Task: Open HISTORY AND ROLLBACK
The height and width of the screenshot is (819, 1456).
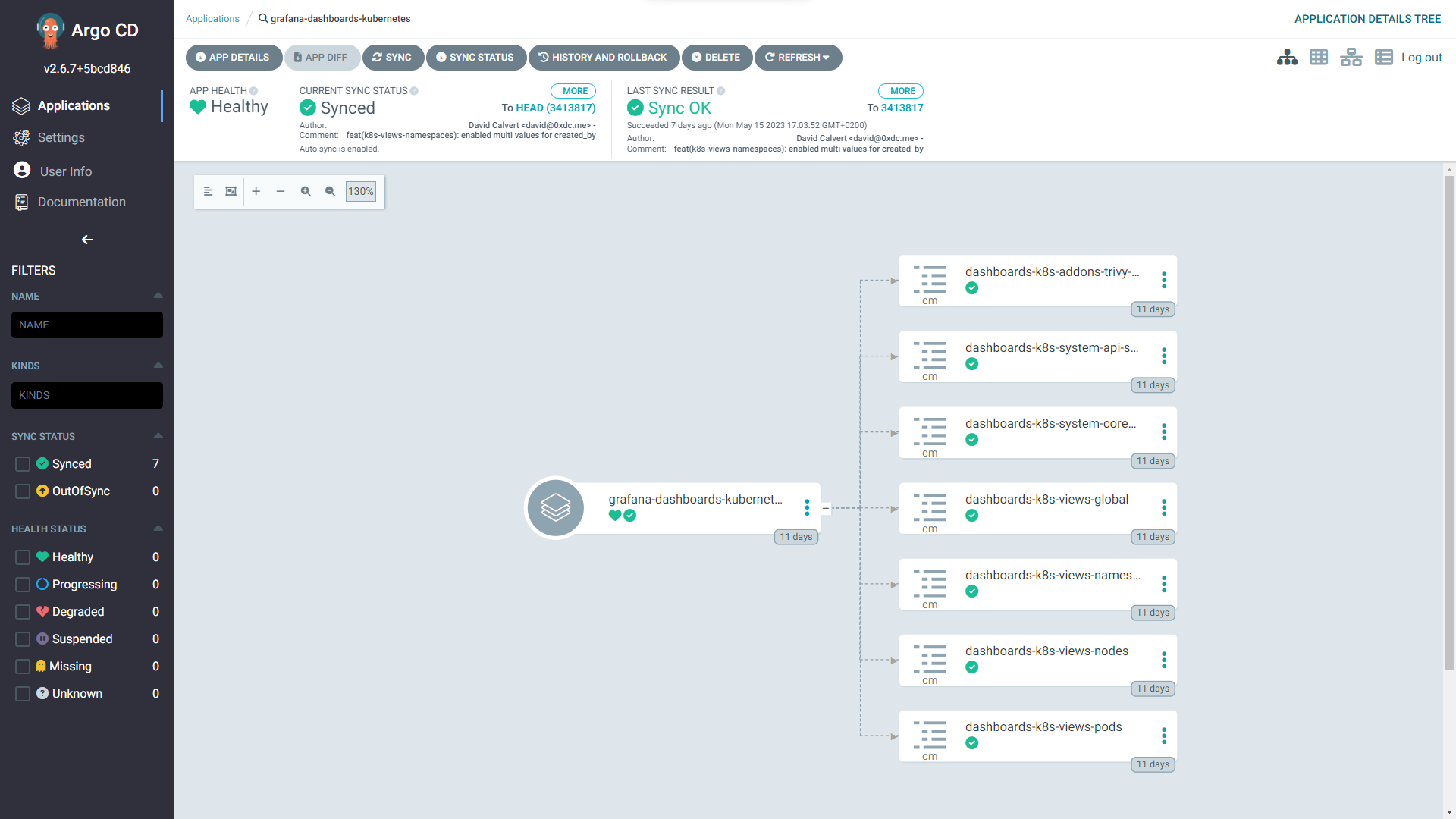Action: (604, 58)
